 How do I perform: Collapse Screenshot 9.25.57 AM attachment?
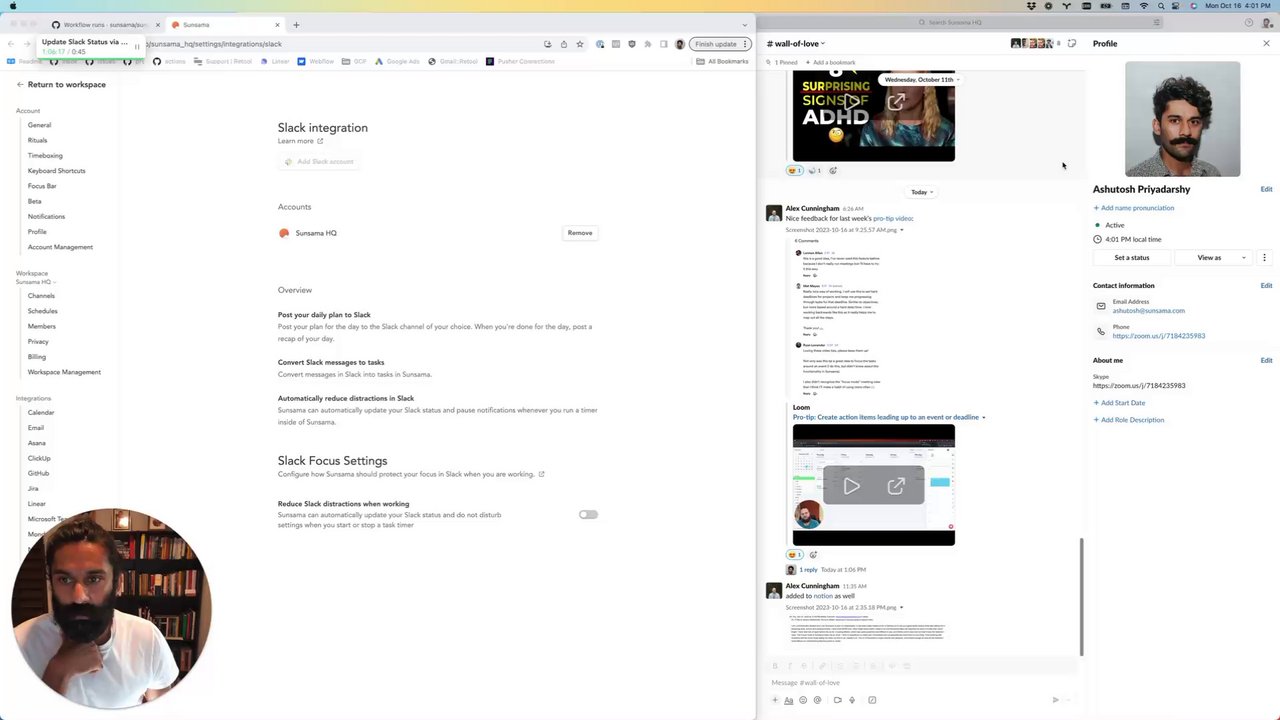[902, 230]
